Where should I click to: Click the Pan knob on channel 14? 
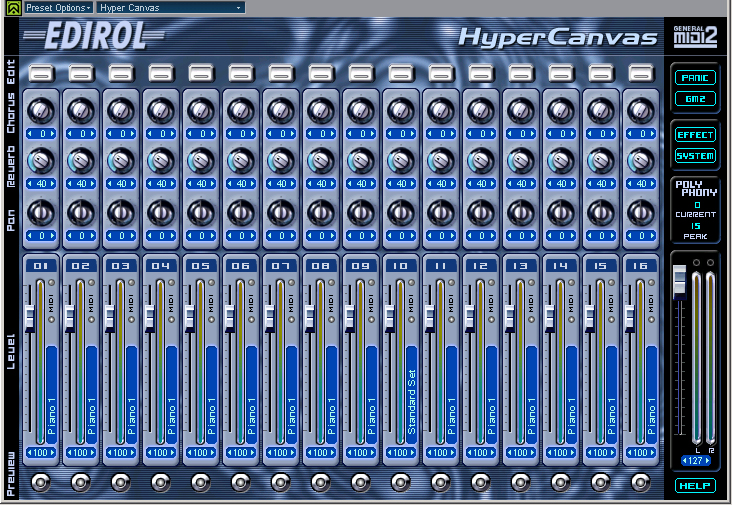561,212
